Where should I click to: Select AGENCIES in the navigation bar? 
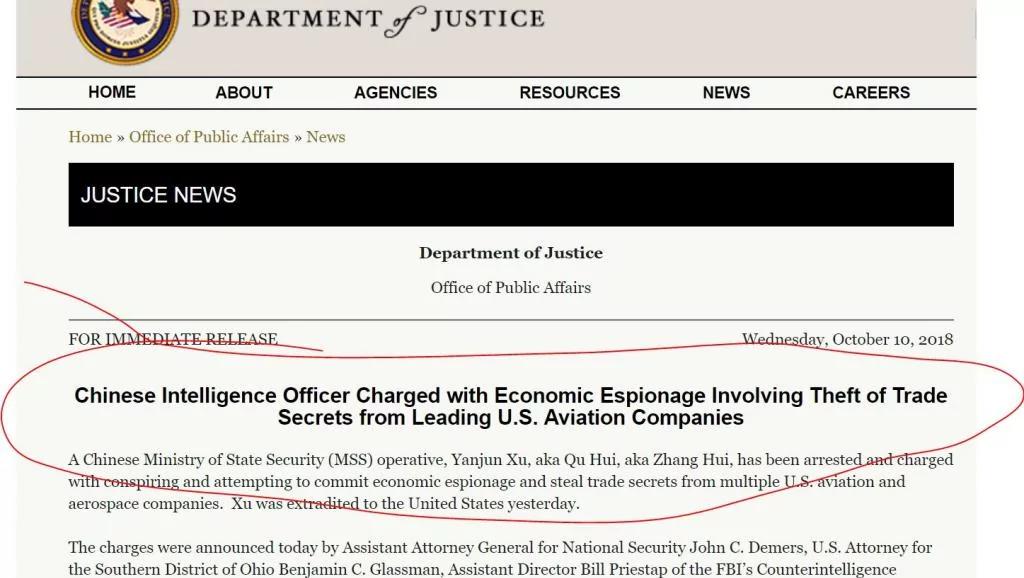[x=395, y=93]
